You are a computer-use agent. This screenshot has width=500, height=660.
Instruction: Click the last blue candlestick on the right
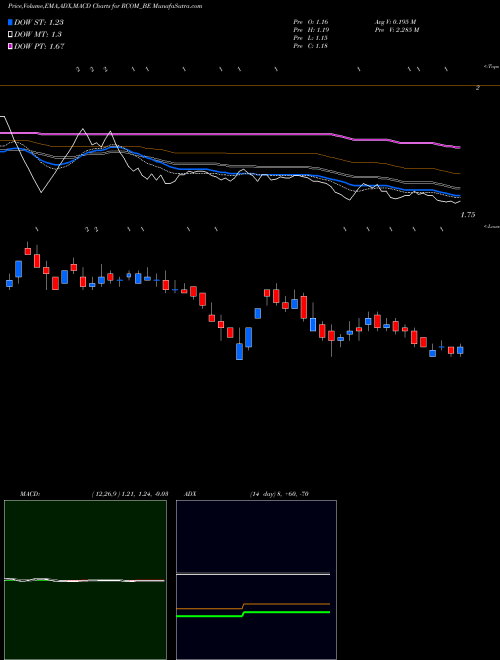coord(460,350)
